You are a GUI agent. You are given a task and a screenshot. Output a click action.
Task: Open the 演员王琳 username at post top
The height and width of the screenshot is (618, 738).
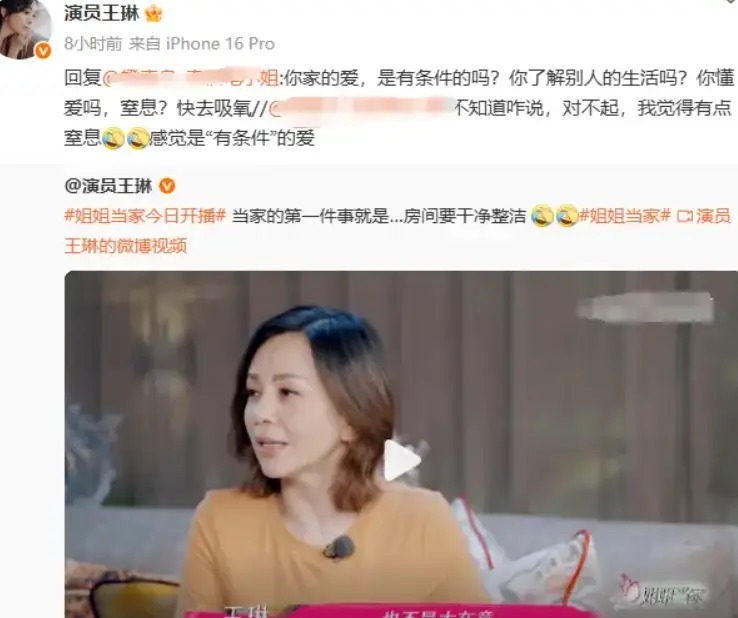tap(102, 14)
